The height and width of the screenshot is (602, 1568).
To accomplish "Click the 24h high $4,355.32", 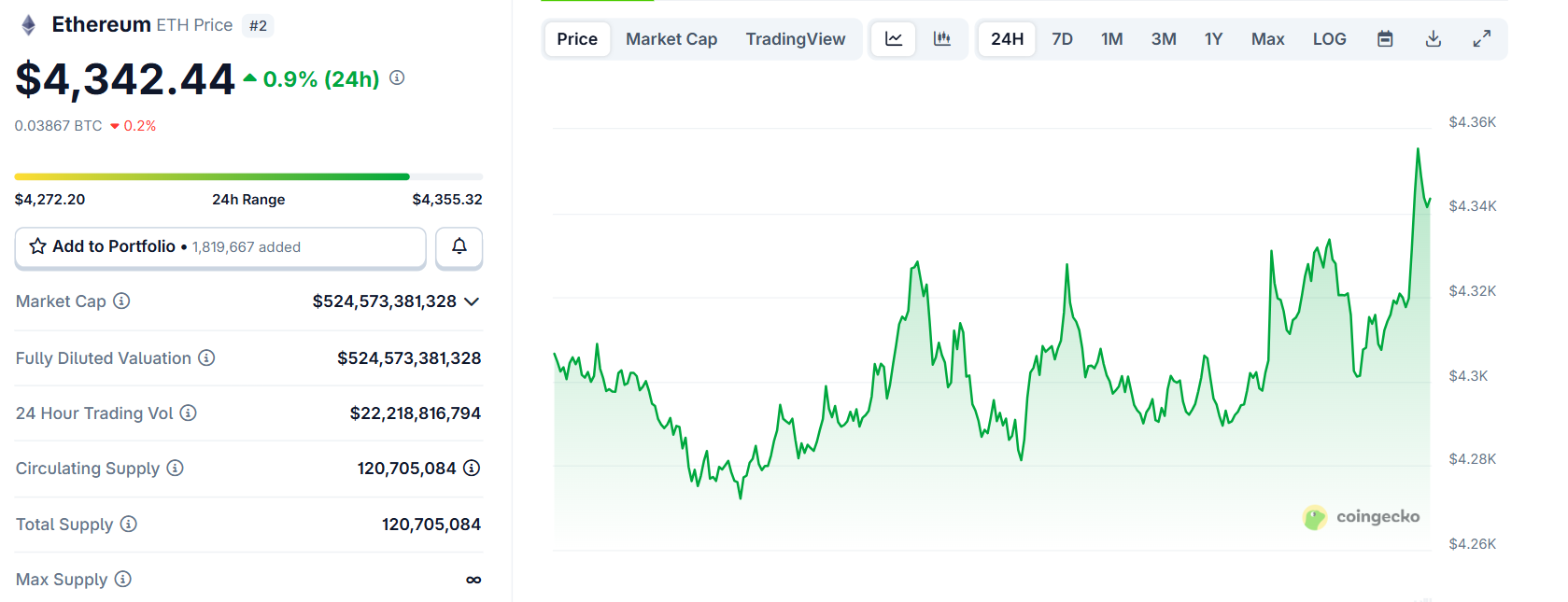I will pyautogui.click(x=447, y=199).
